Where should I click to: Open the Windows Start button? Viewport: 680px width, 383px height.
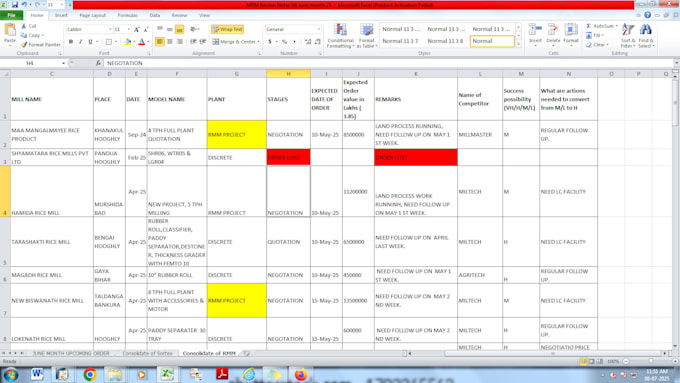11,375
